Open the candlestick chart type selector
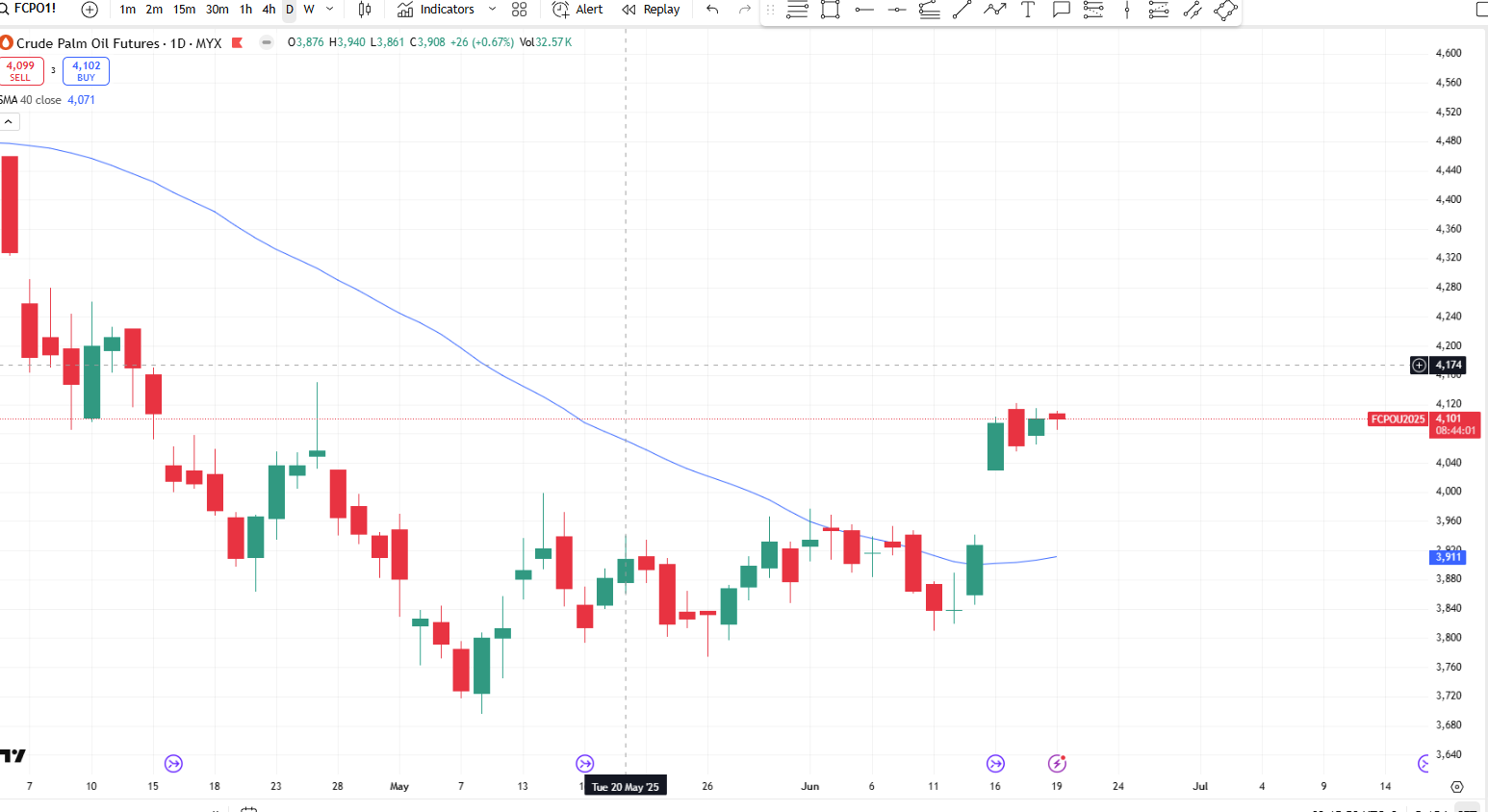The width and height of the screenshot is (1488, 812). (x=365, y=10)
